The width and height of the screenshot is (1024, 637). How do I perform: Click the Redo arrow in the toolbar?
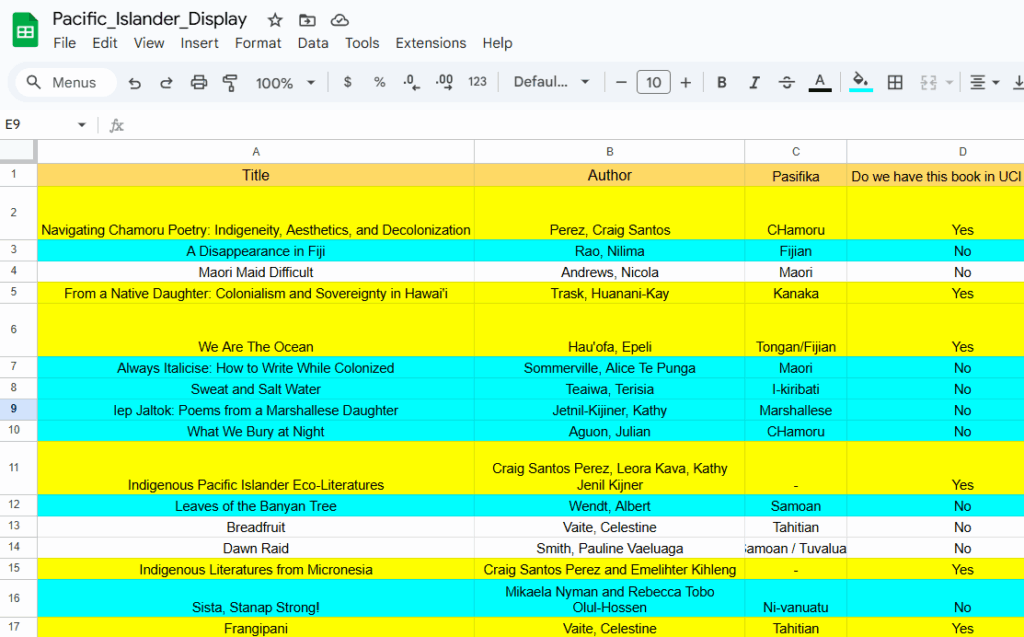pos(166,83)
